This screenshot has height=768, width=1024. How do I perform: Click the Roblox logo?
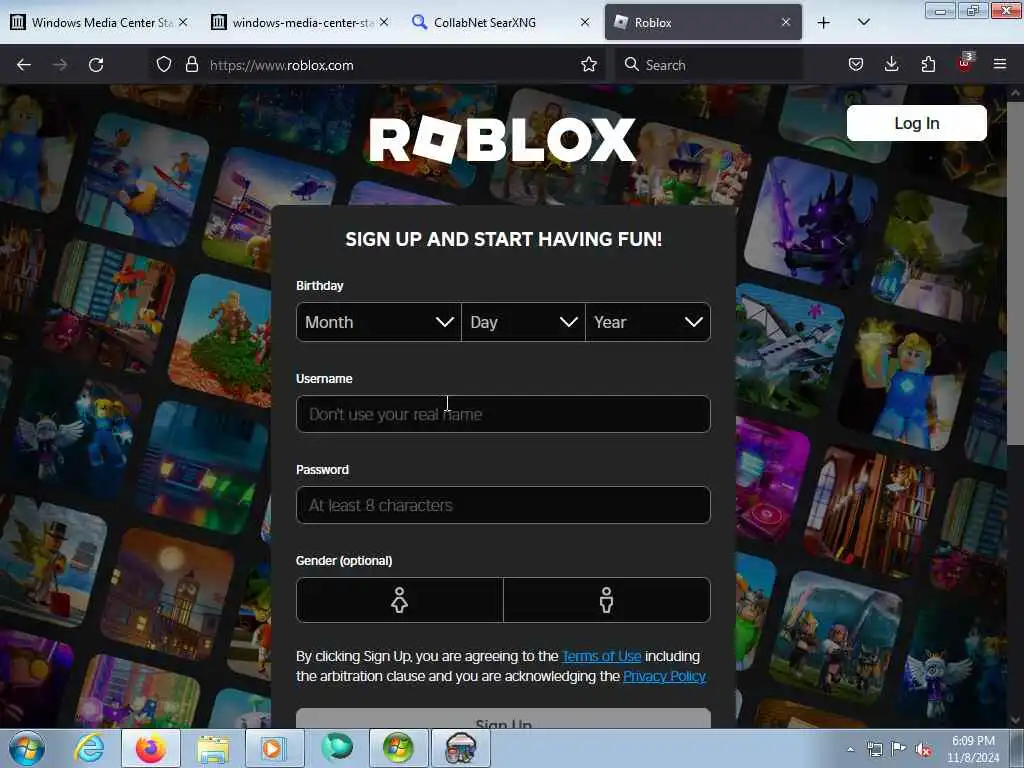pyautogui.click(x=502, y=139)
